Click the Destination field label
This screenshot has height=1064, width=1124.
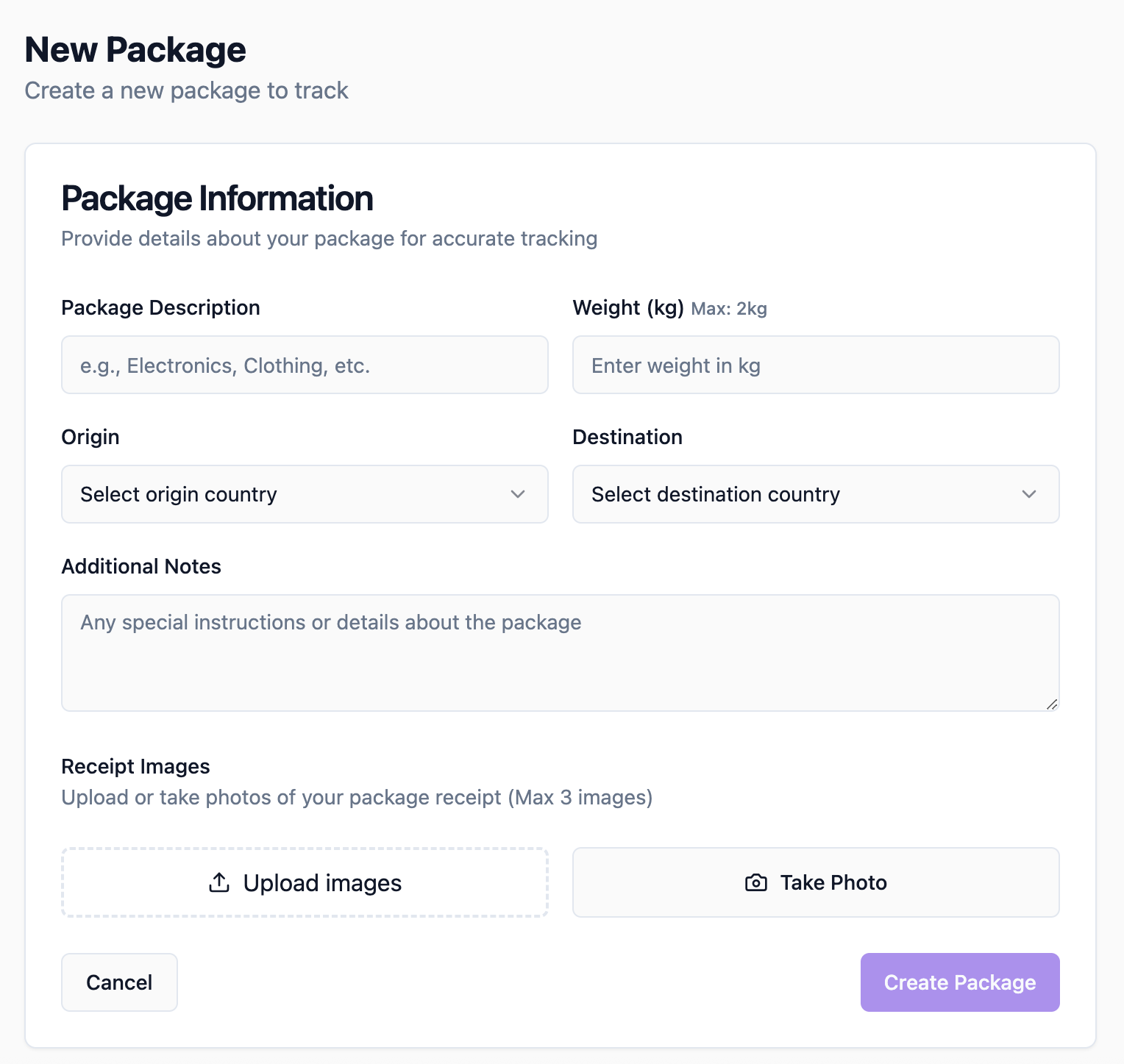pyautogui.click(x=627, y=437)
